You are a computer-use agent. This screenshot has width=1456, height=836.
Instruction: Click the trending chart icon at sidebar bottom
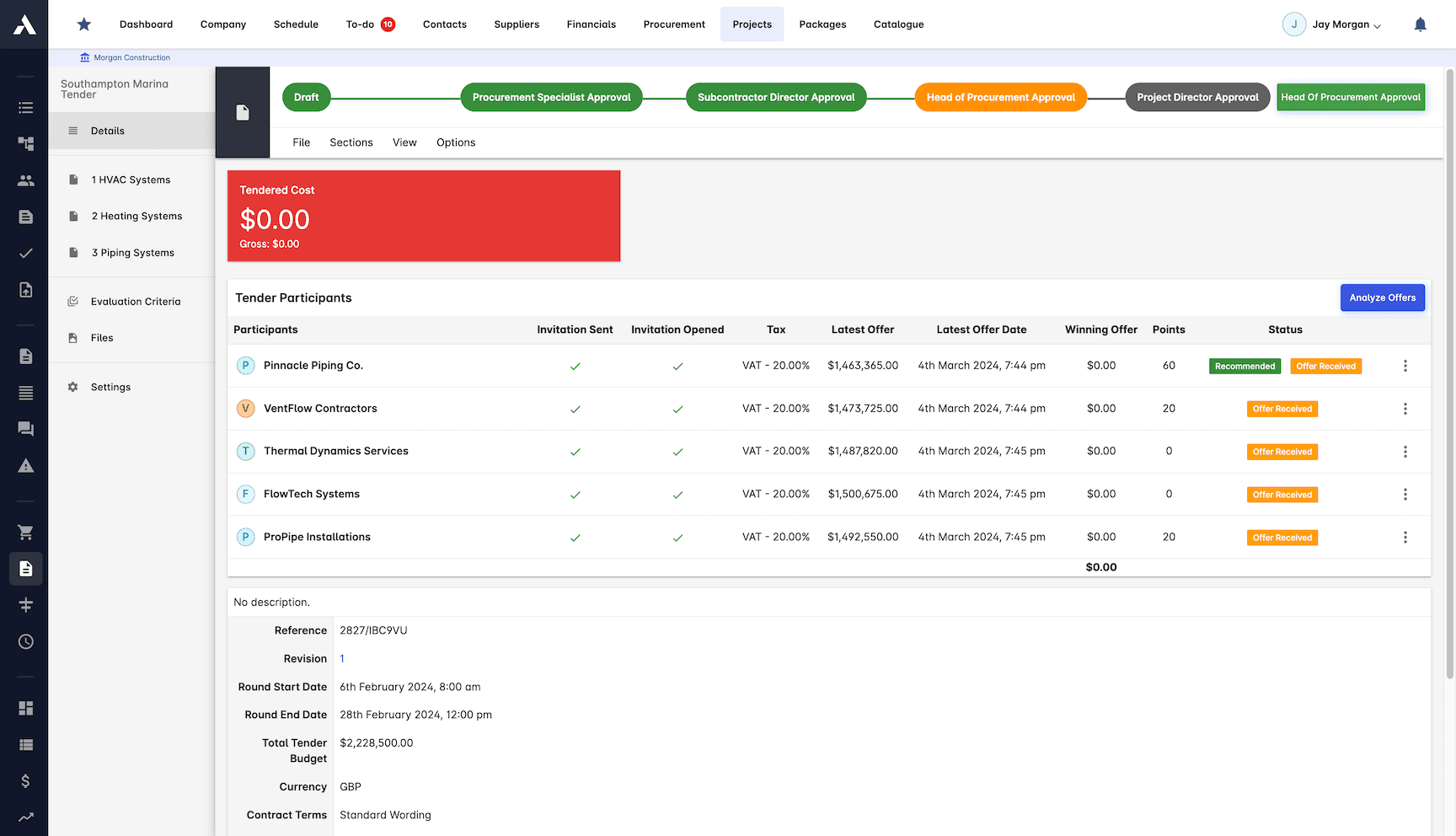[x=25, y=817]
